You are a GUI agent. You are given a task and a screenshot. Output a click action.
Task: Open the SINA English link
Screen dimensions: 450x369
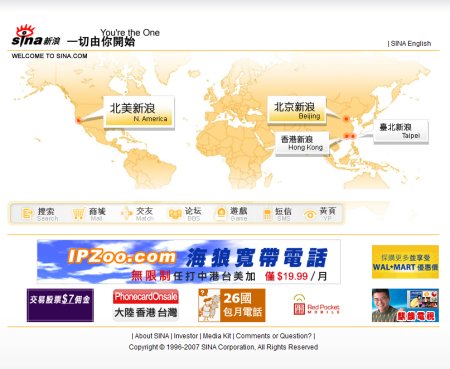pos(411,43)
